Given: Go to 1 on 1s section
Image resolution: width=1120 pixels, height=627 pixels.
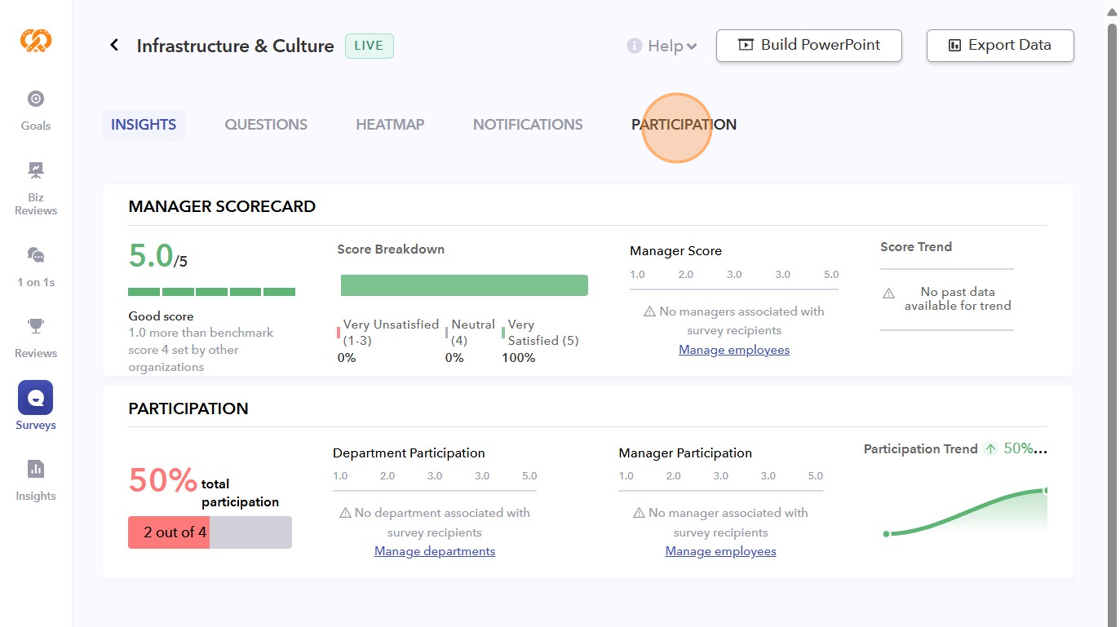Looking at the screenshot, I should point(36,256).
